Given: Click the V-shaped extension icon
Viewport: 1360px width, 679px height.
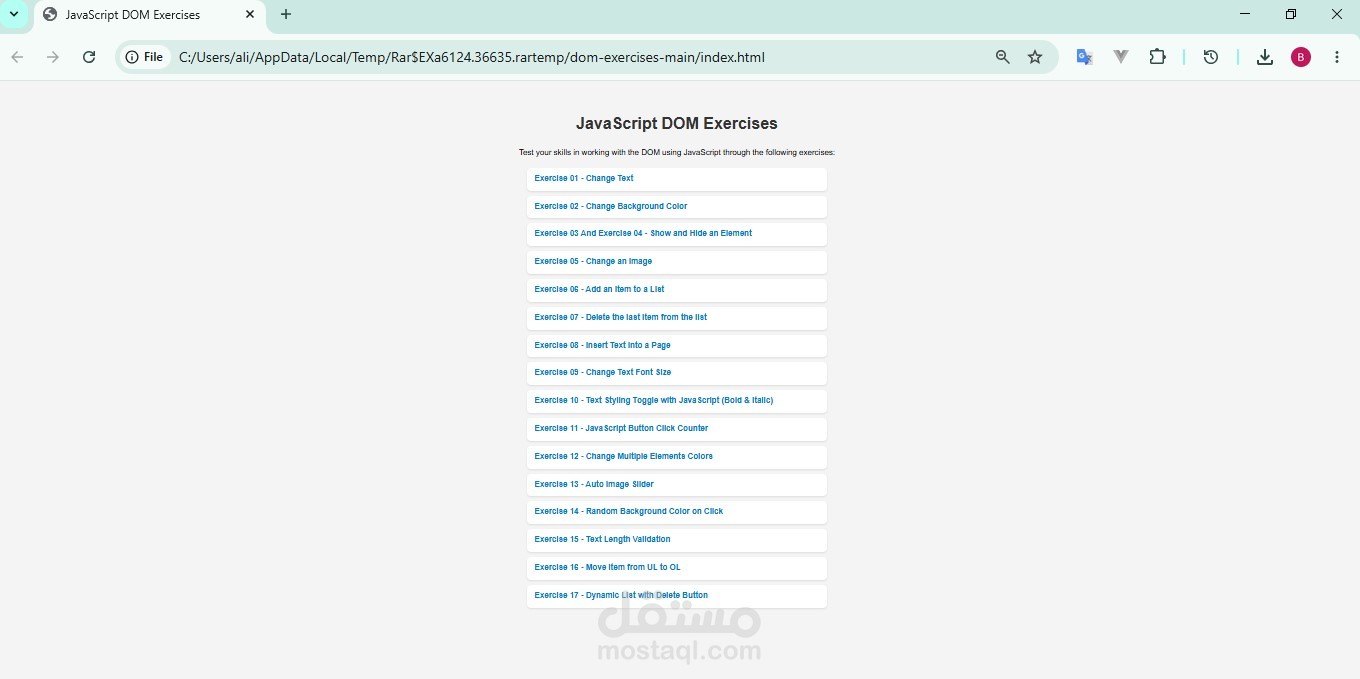Looking at the screenshot, I should coord(1121,57).
